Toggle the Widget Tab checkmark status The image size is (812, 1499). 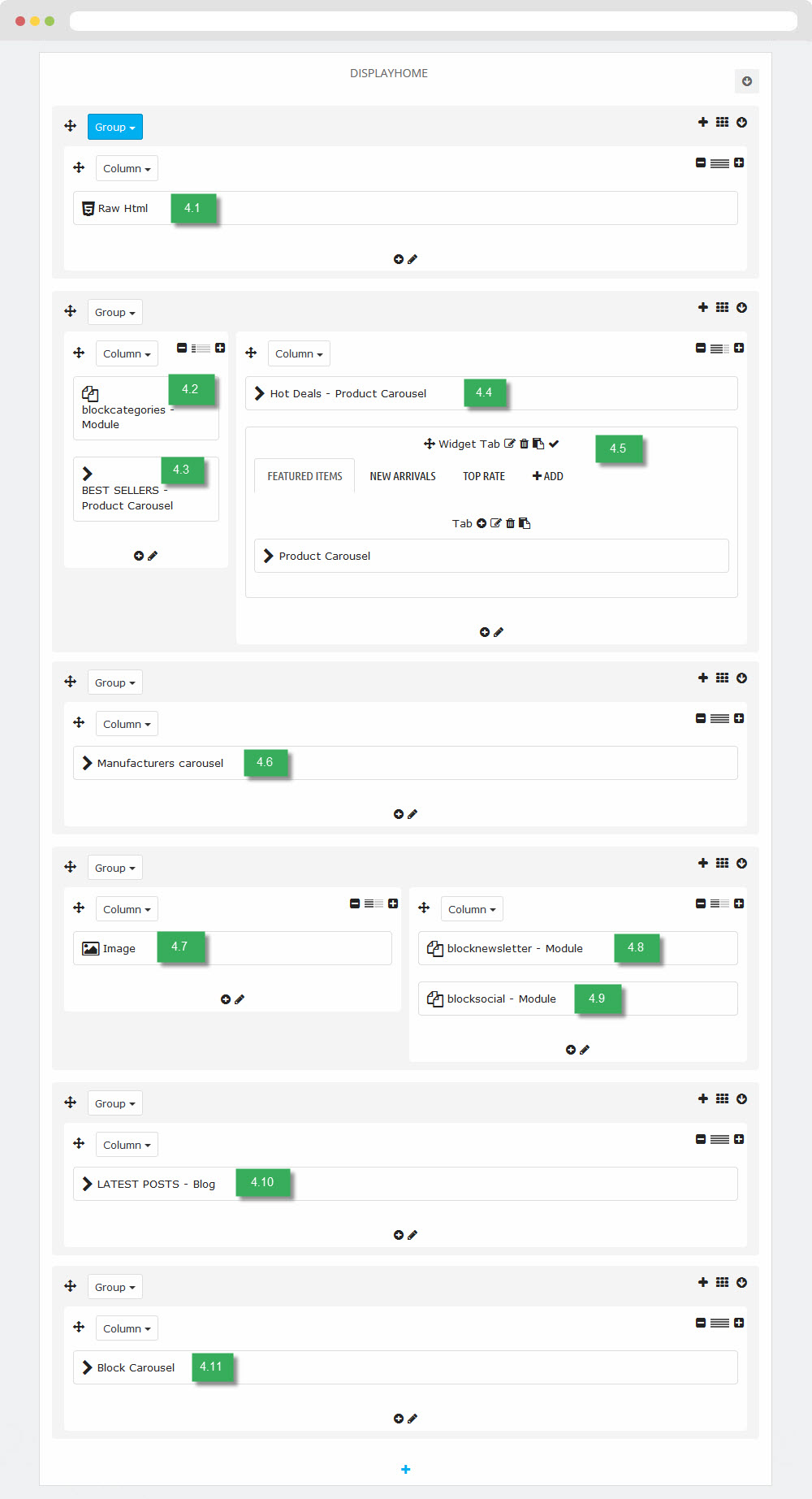click(554, 444)
